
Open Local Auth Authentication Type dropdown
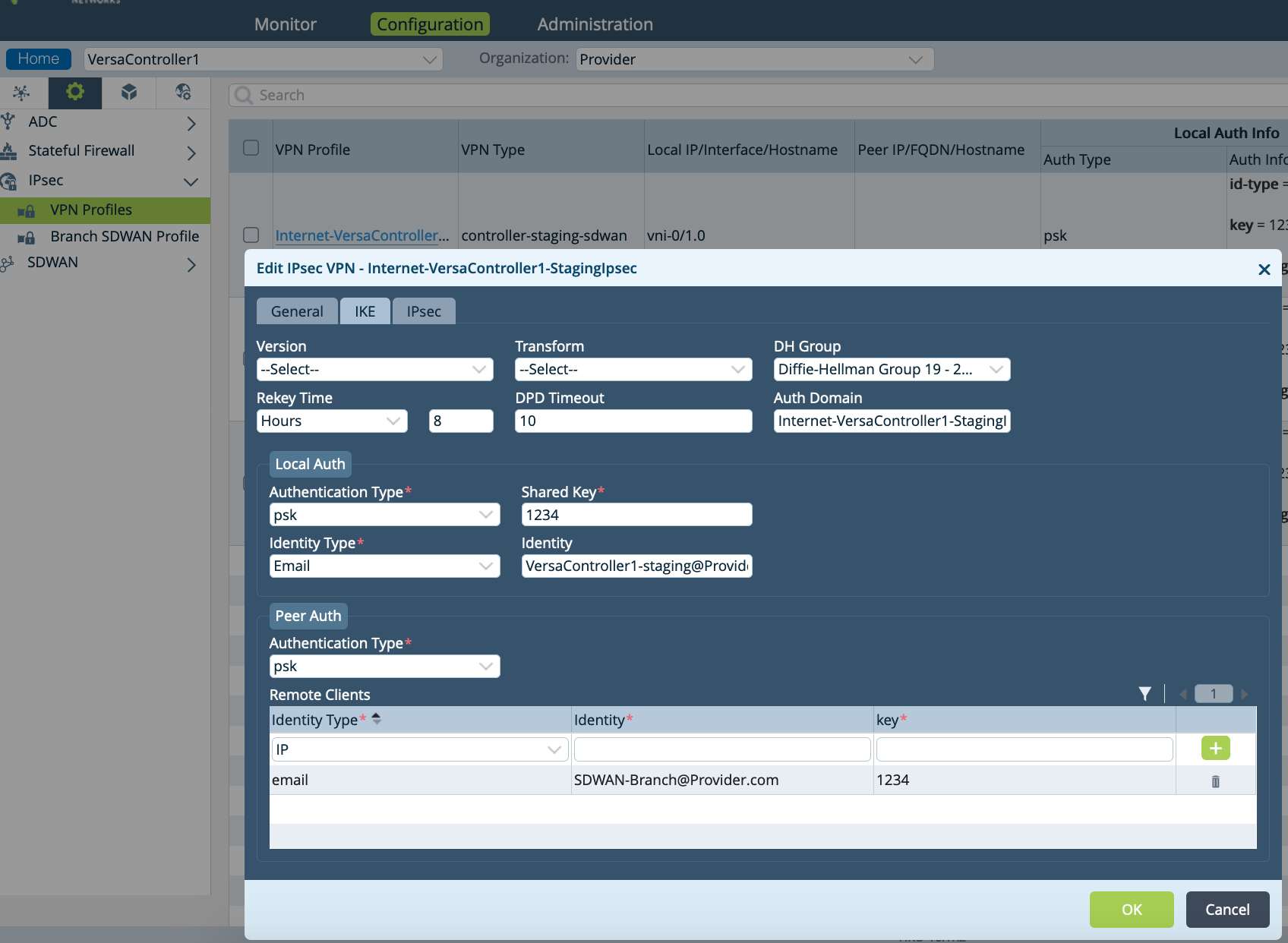tap(385, 515)
